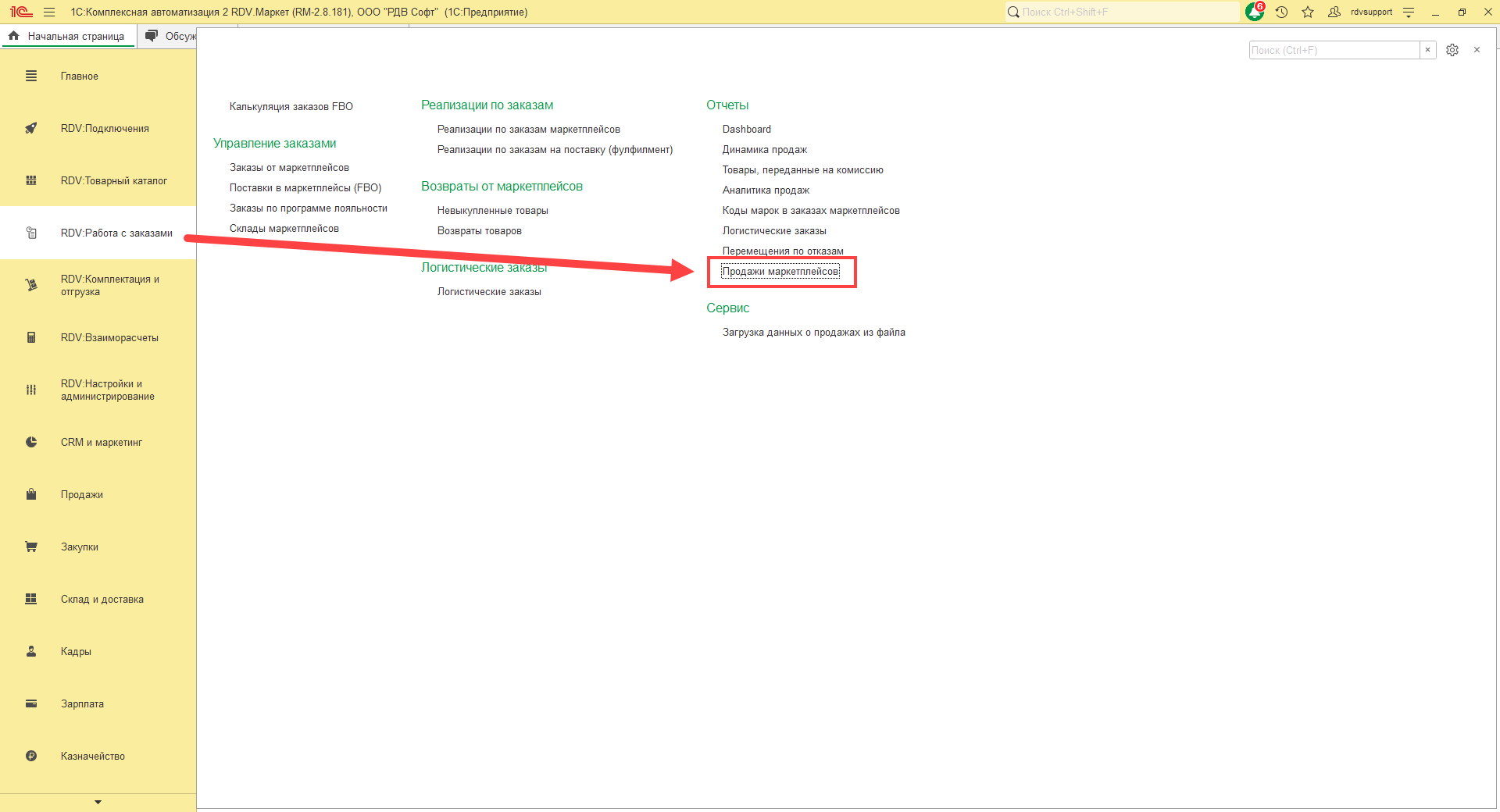
Task: Click the Сервис group heading
Action: pyautogui.click(x=728, y=308)
